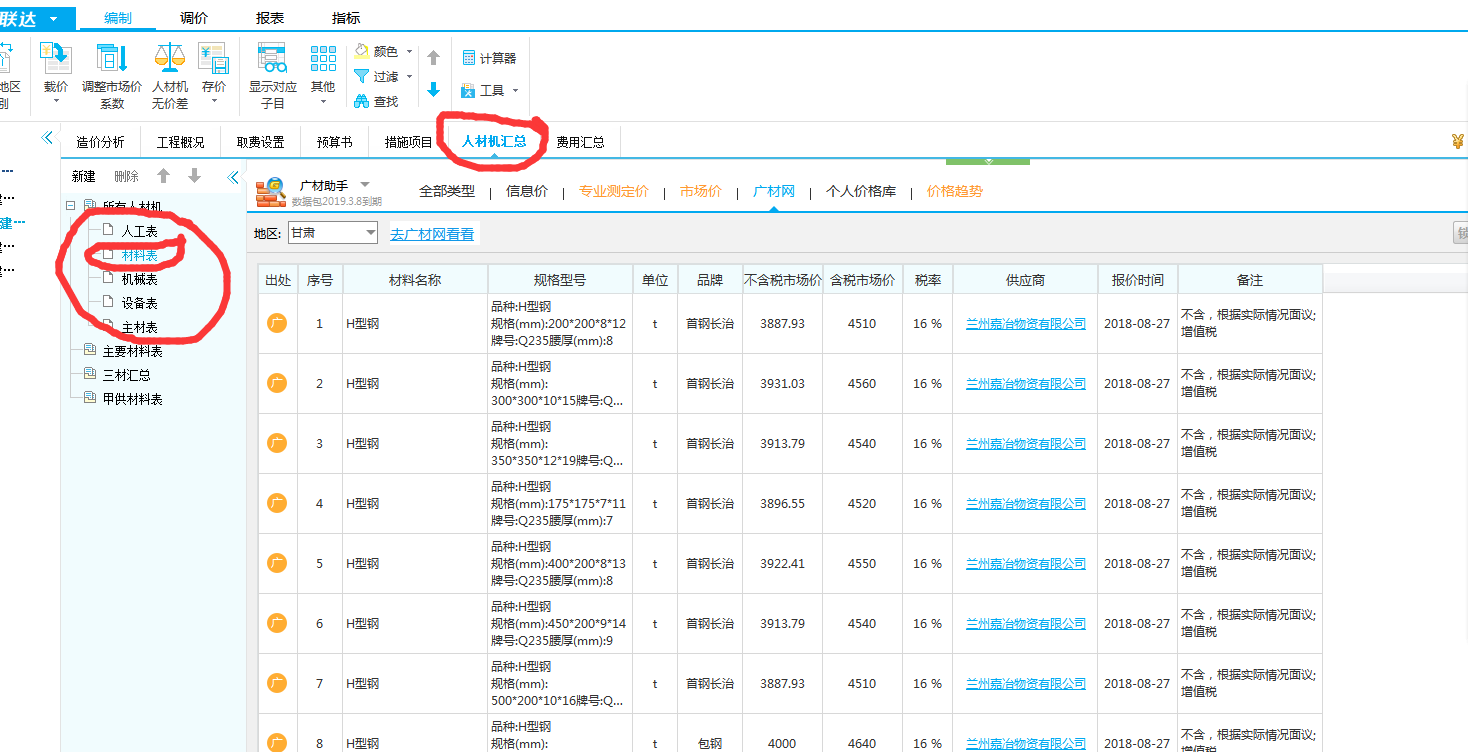Click the orange 广 icon in row 5
1468x752 pixels.
point(277,563)
